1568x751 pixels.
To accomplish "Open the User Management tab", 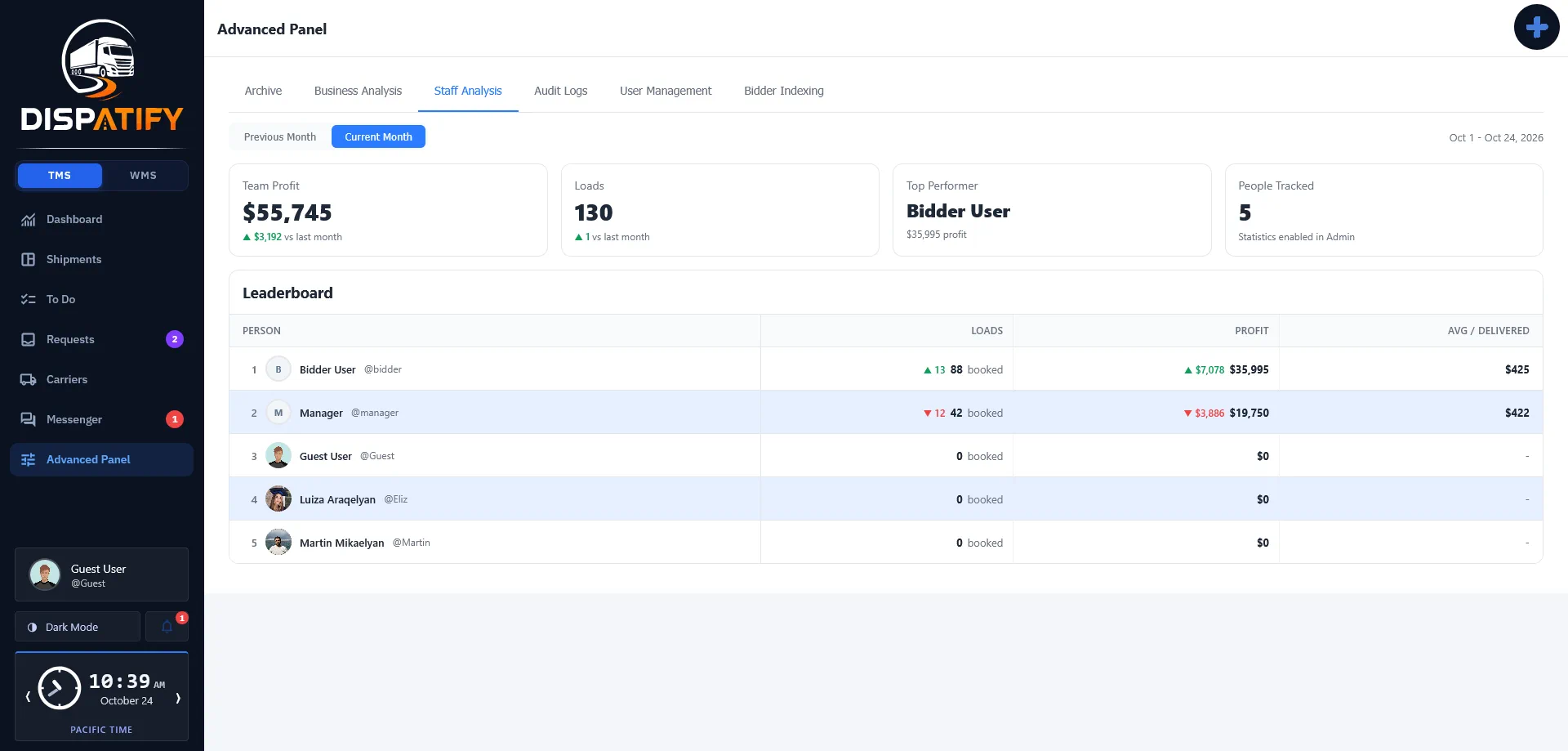I will pyautogui.click(x=666, y=91).
